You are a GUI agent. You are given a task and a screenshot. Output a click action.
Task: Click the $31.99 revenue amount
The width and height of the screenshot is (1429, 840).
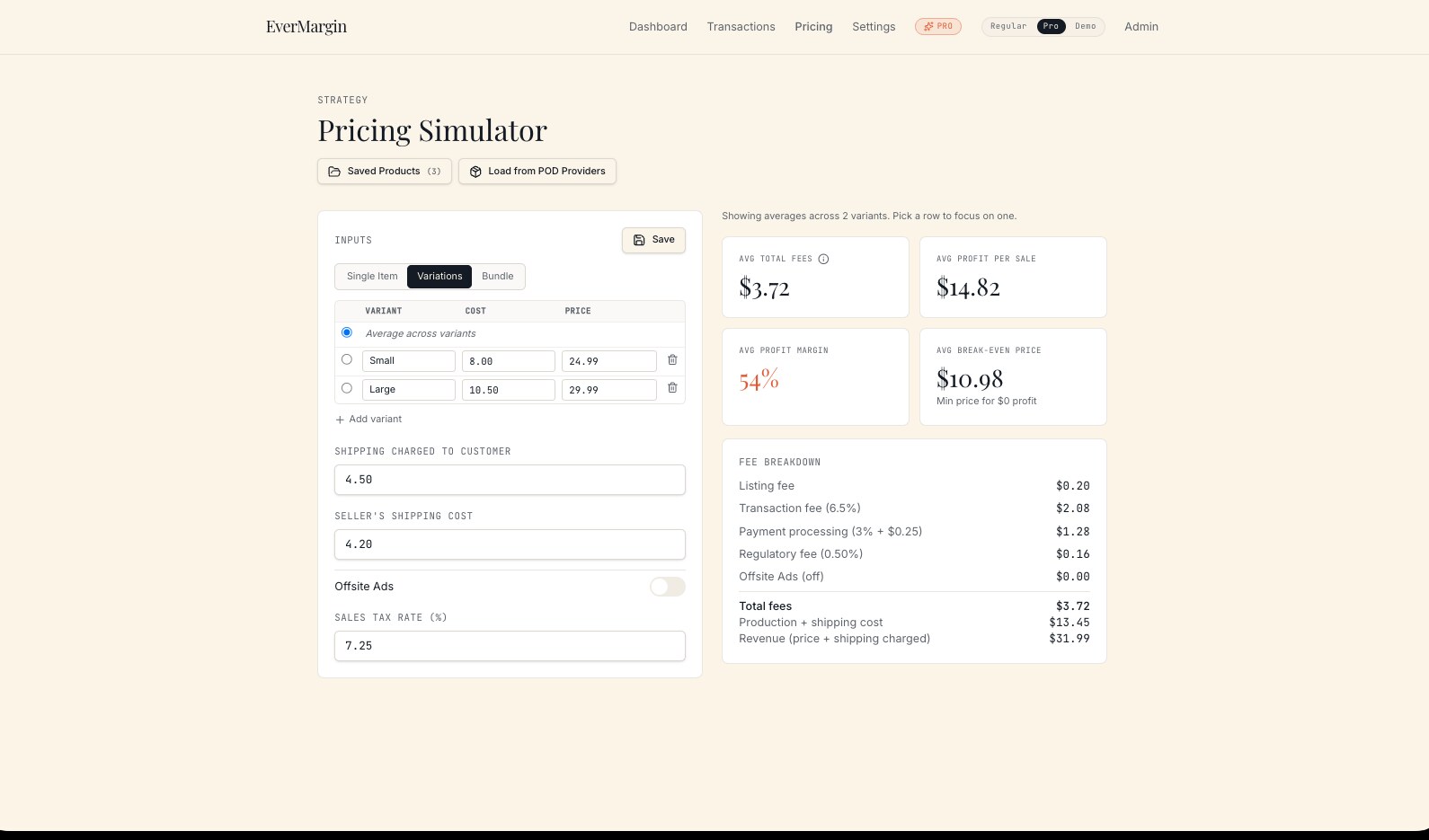point(1070,639)
